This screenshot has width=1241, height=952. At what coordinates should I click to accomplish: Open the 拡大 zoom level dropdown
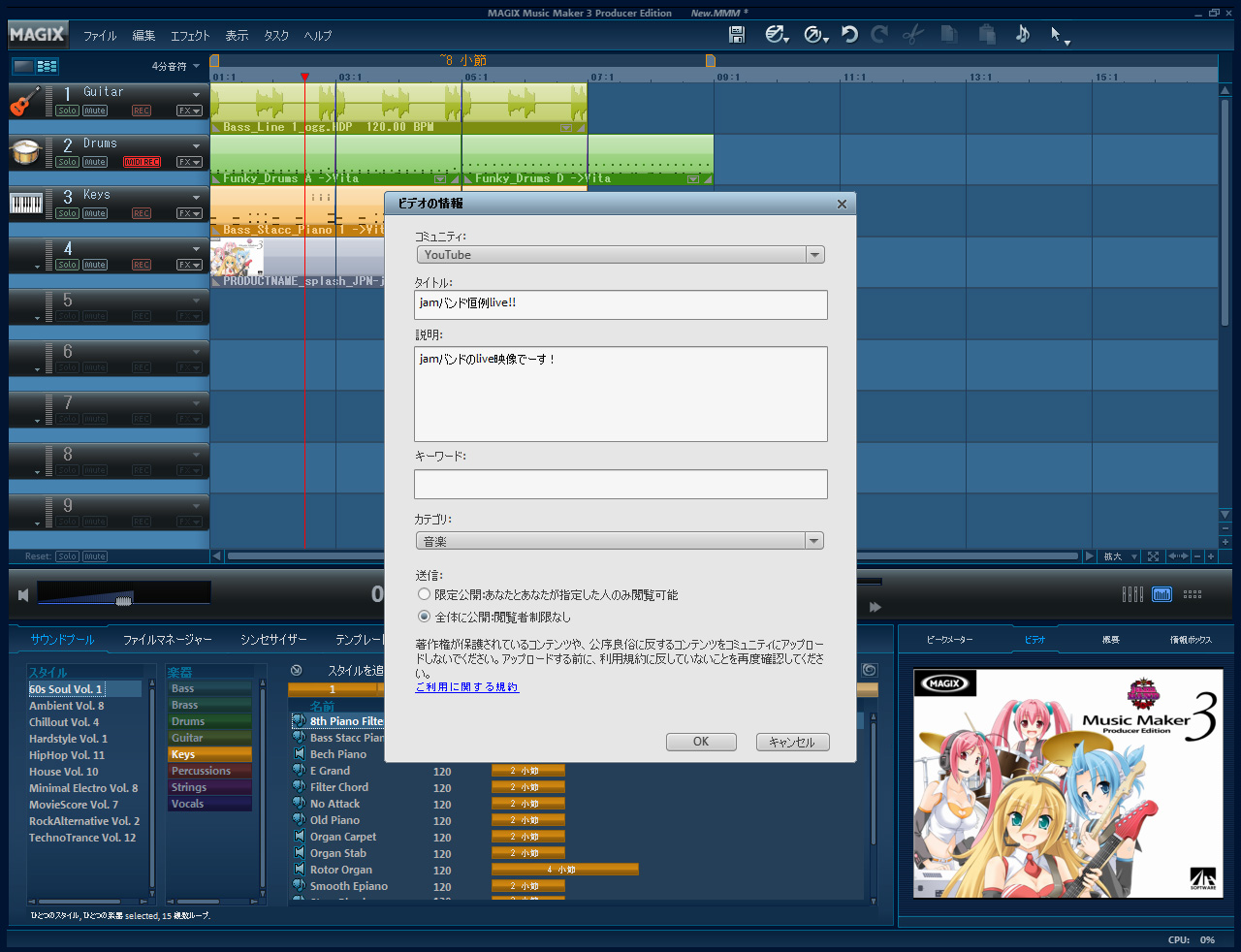coord(1120,556)
